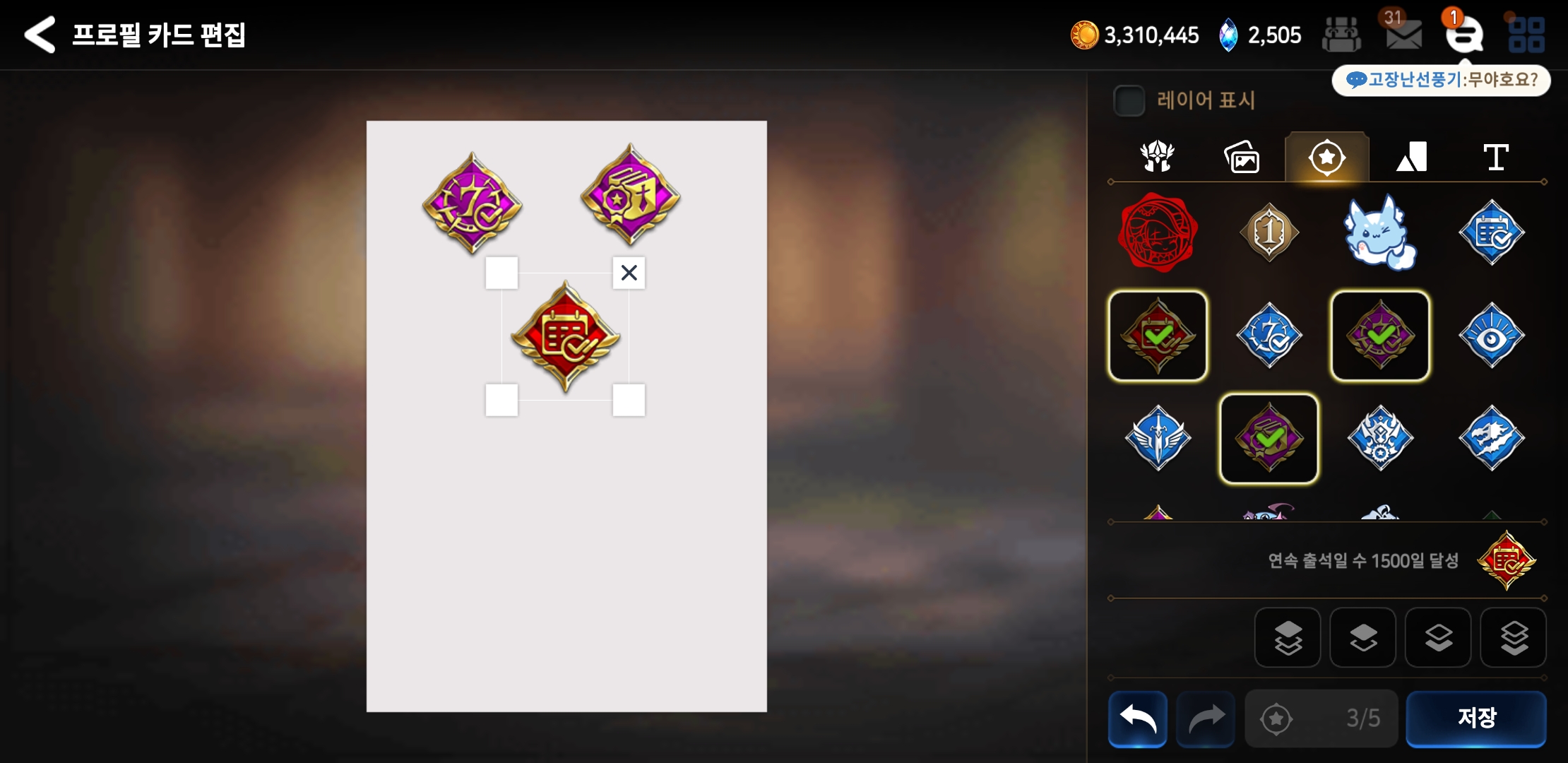Remove the selected red calendar badge
This screenshot has height=763, width=1568.
(629, 273)
